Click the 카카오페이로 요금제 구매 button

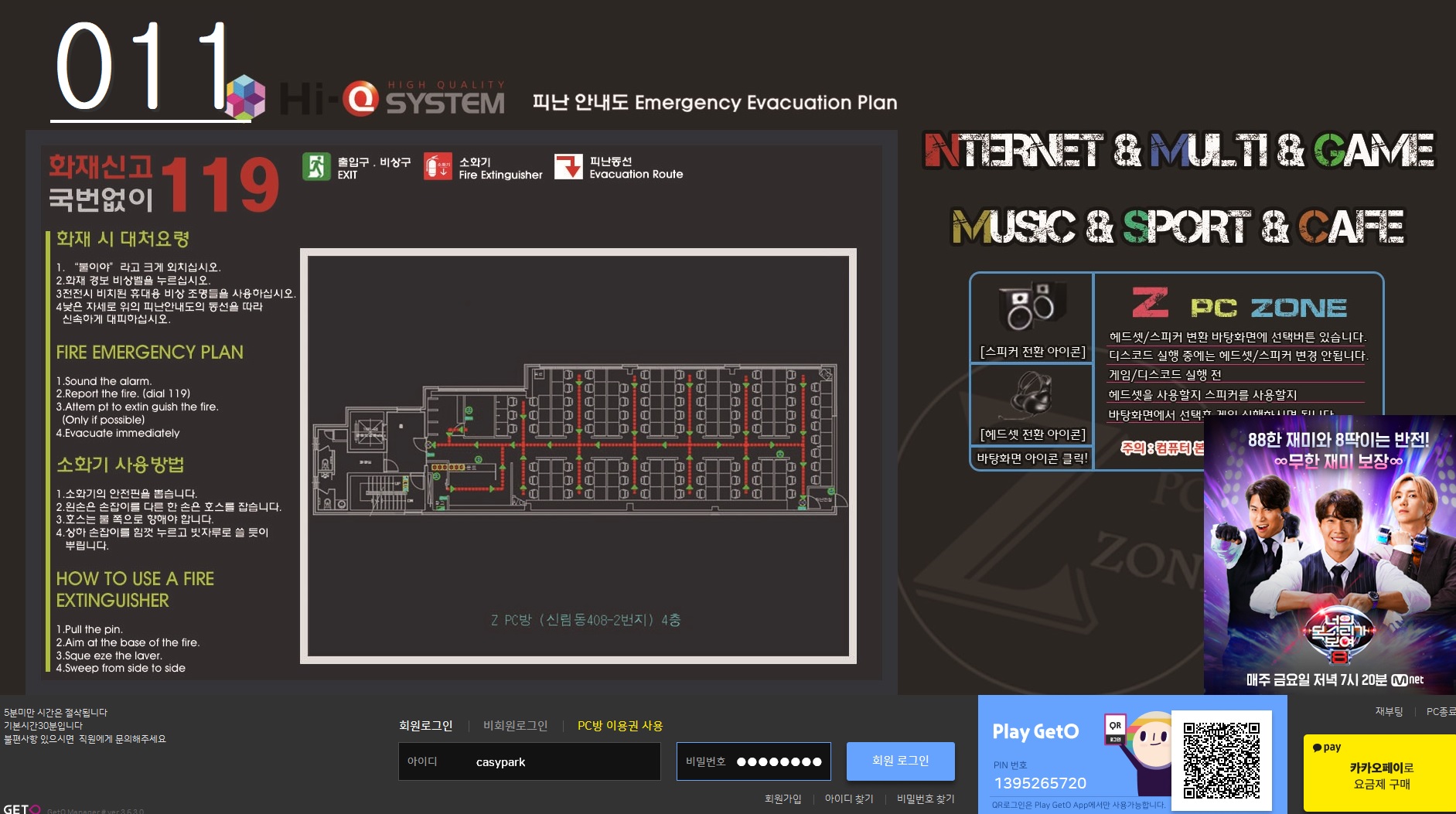pyautogui.click(x=1379, y=772)
